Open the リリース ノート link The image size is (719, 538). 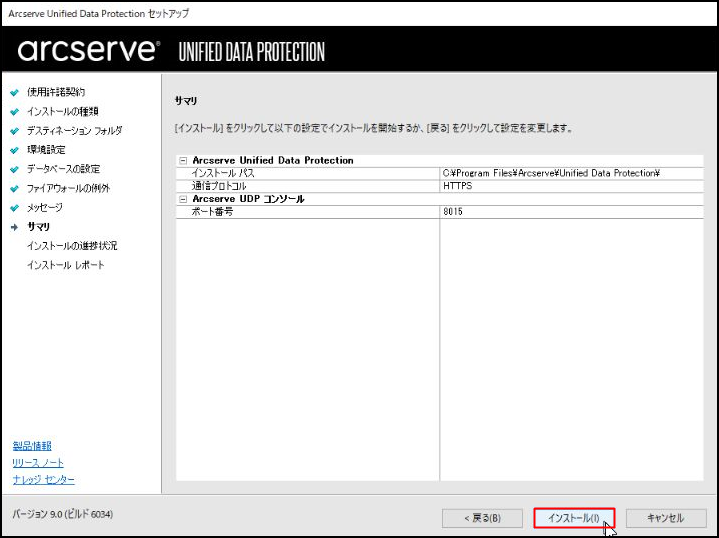coord(38,463)
